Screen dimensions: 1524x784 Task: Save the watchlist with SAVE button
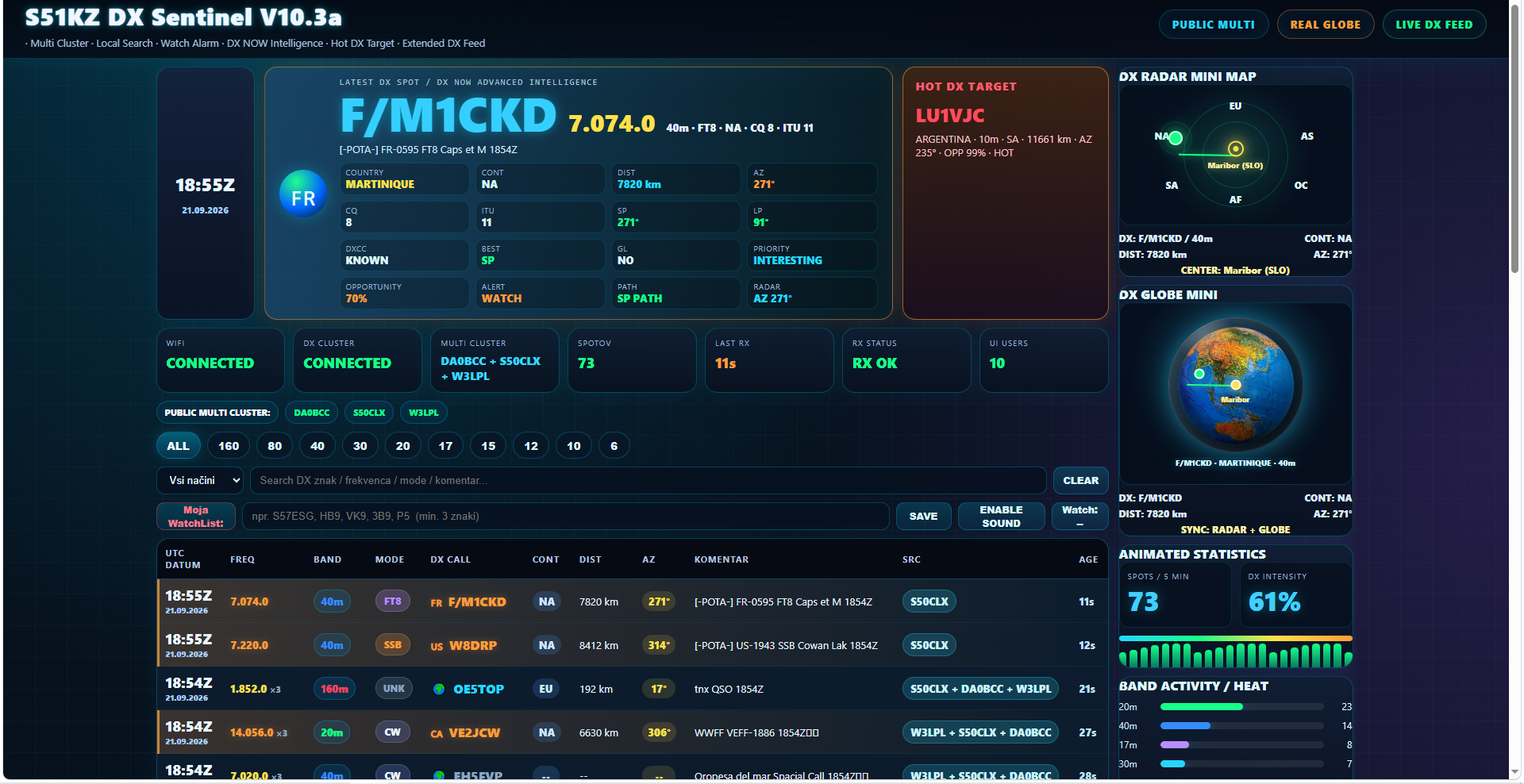(x=923, y=516)
